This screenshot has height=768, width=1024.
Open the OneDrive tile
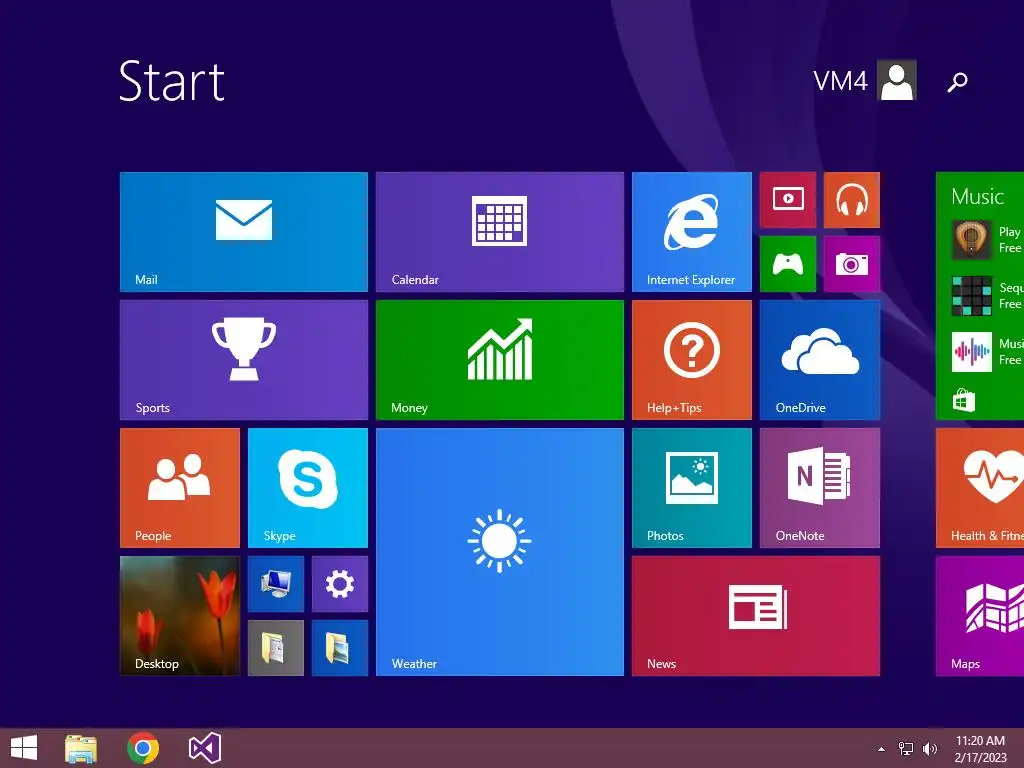[820, 360]
